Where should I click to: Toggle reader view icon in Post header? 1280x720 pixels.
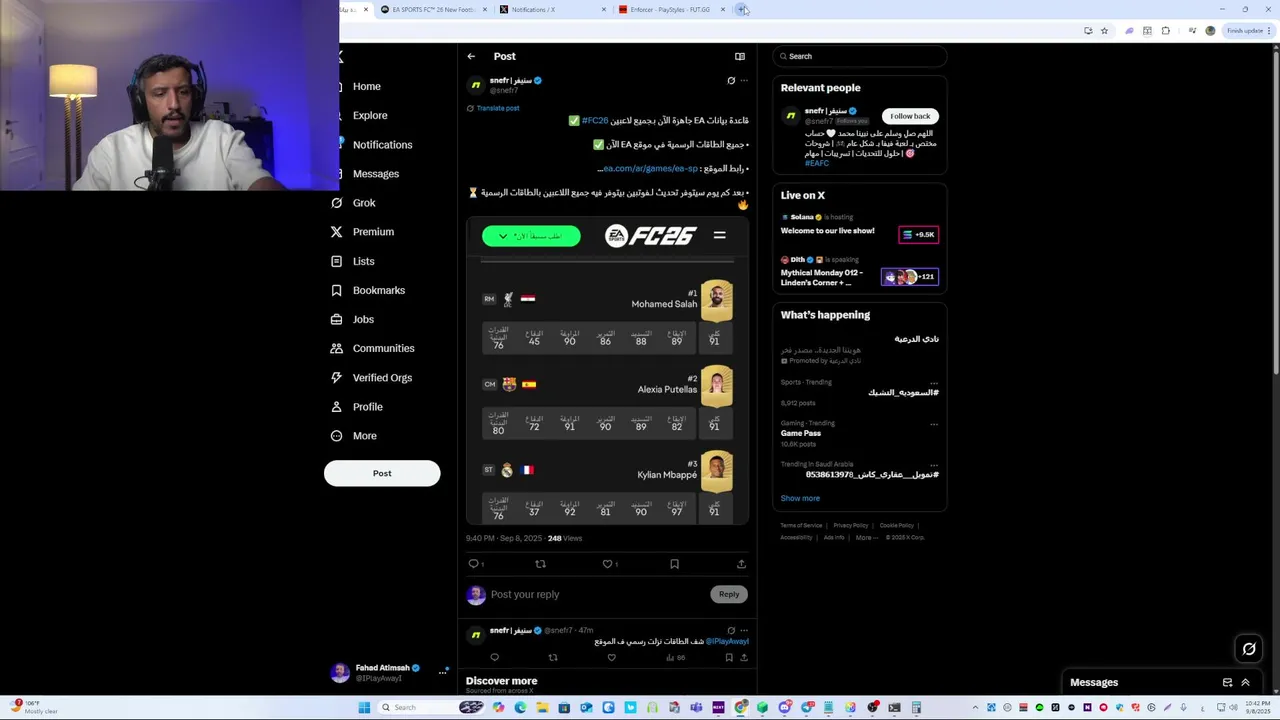[740, 56]
